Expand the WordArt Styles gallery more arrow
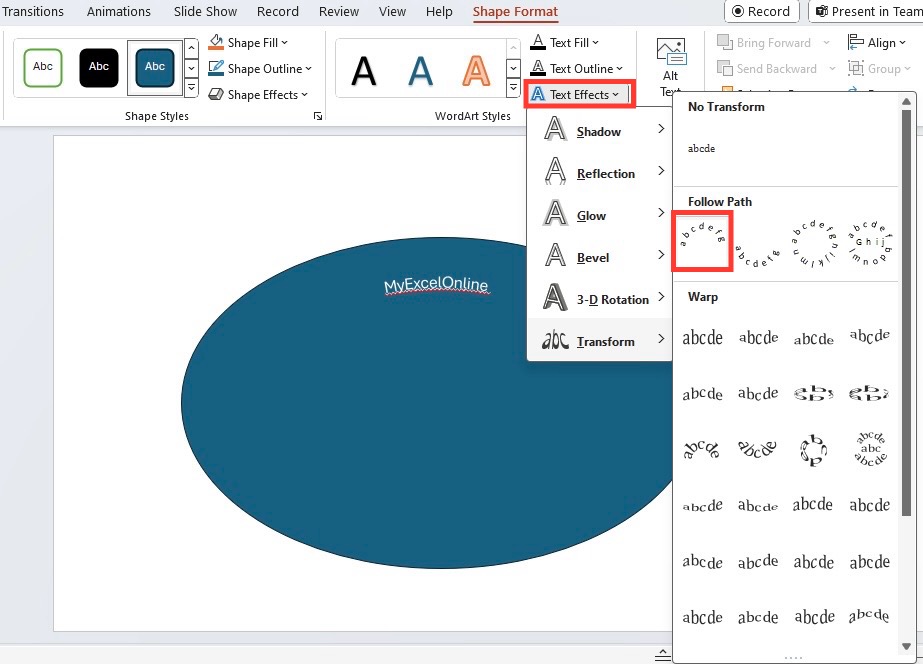 pos(513,88)
